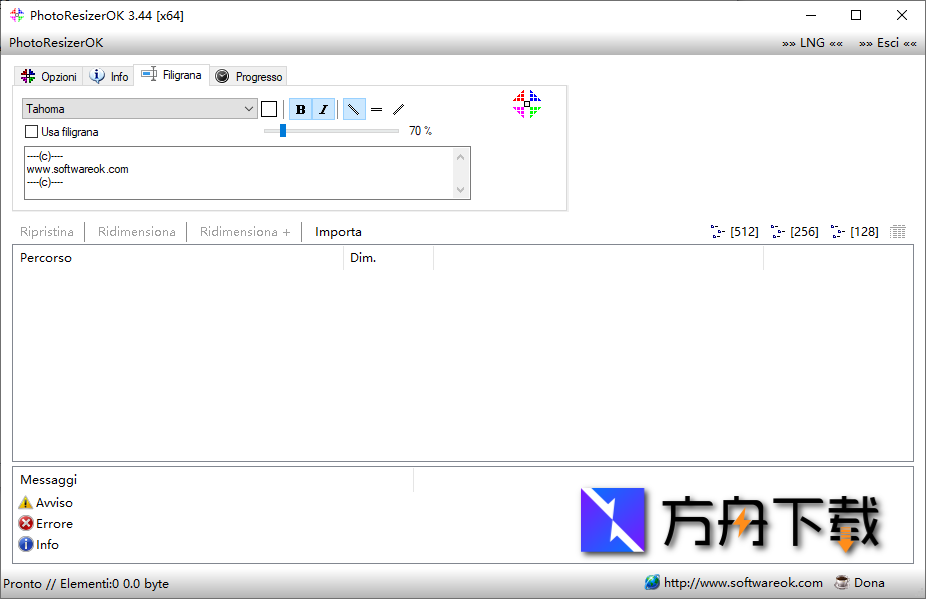Click the white watermark color swatch
This screenshot has height=599, width=926.
[x=269, y=109]
